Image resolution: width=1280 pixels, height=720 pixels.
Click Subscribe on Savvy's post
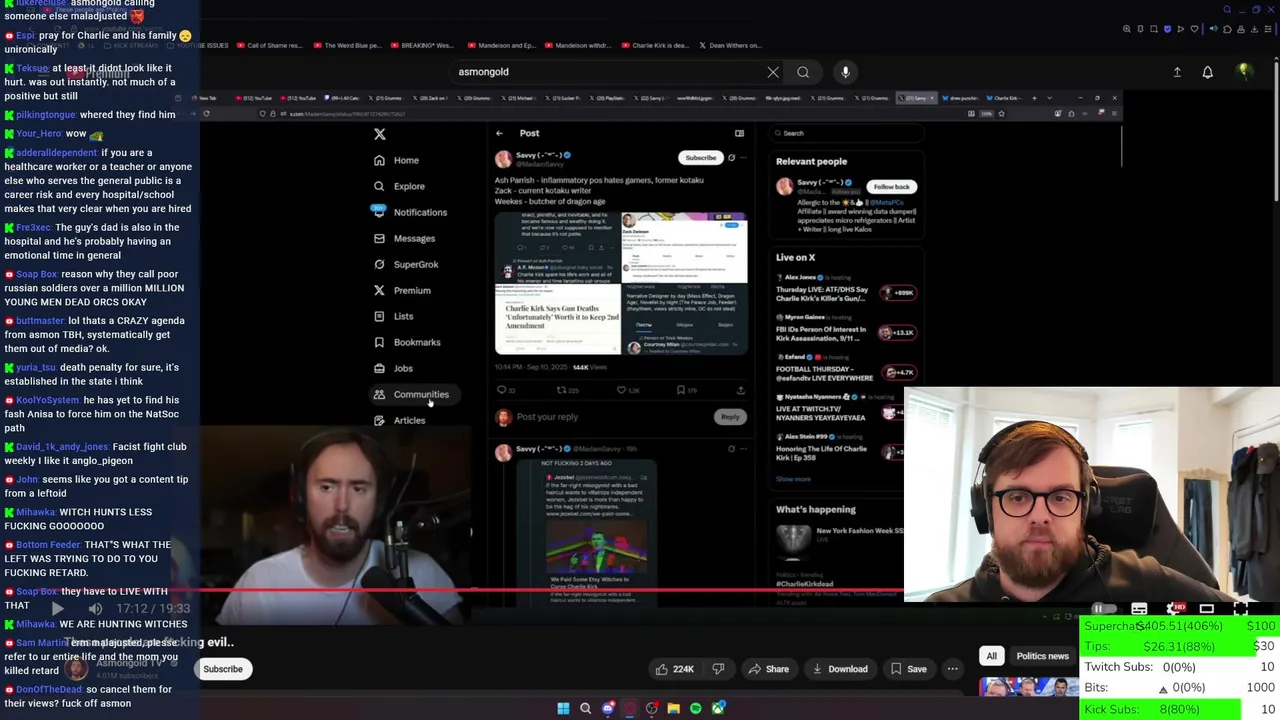point(700,158)
